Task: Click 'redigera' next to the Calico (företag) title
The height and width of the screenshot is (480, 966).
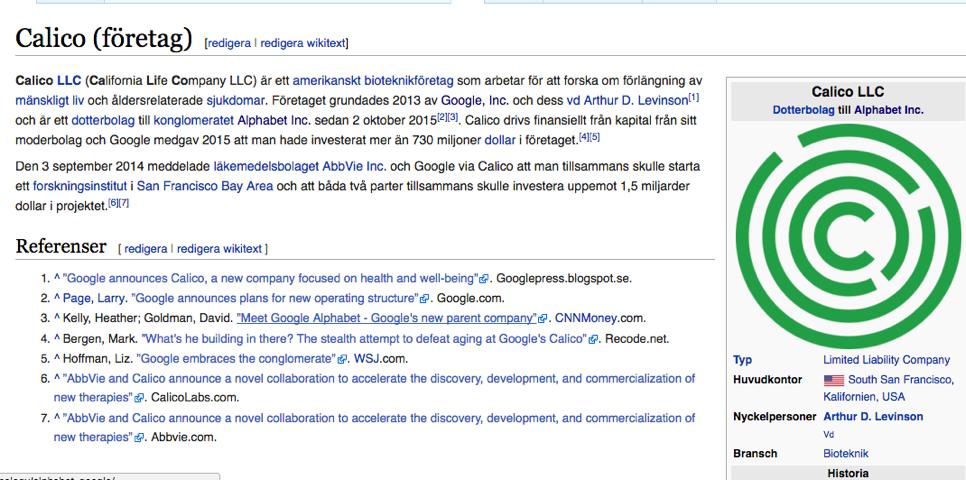Action: tap(229, 43)
